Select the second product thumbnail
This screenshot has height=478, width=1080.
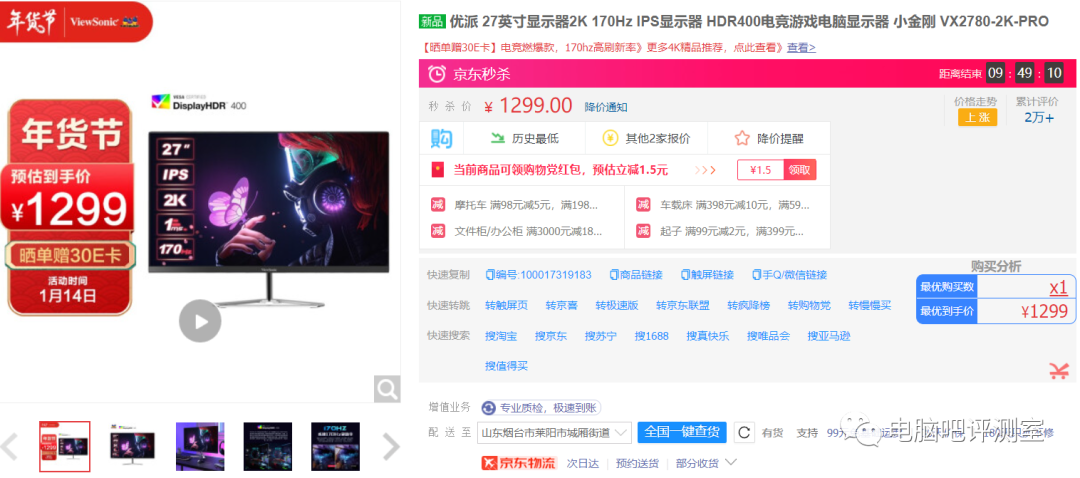click(132, 446)
